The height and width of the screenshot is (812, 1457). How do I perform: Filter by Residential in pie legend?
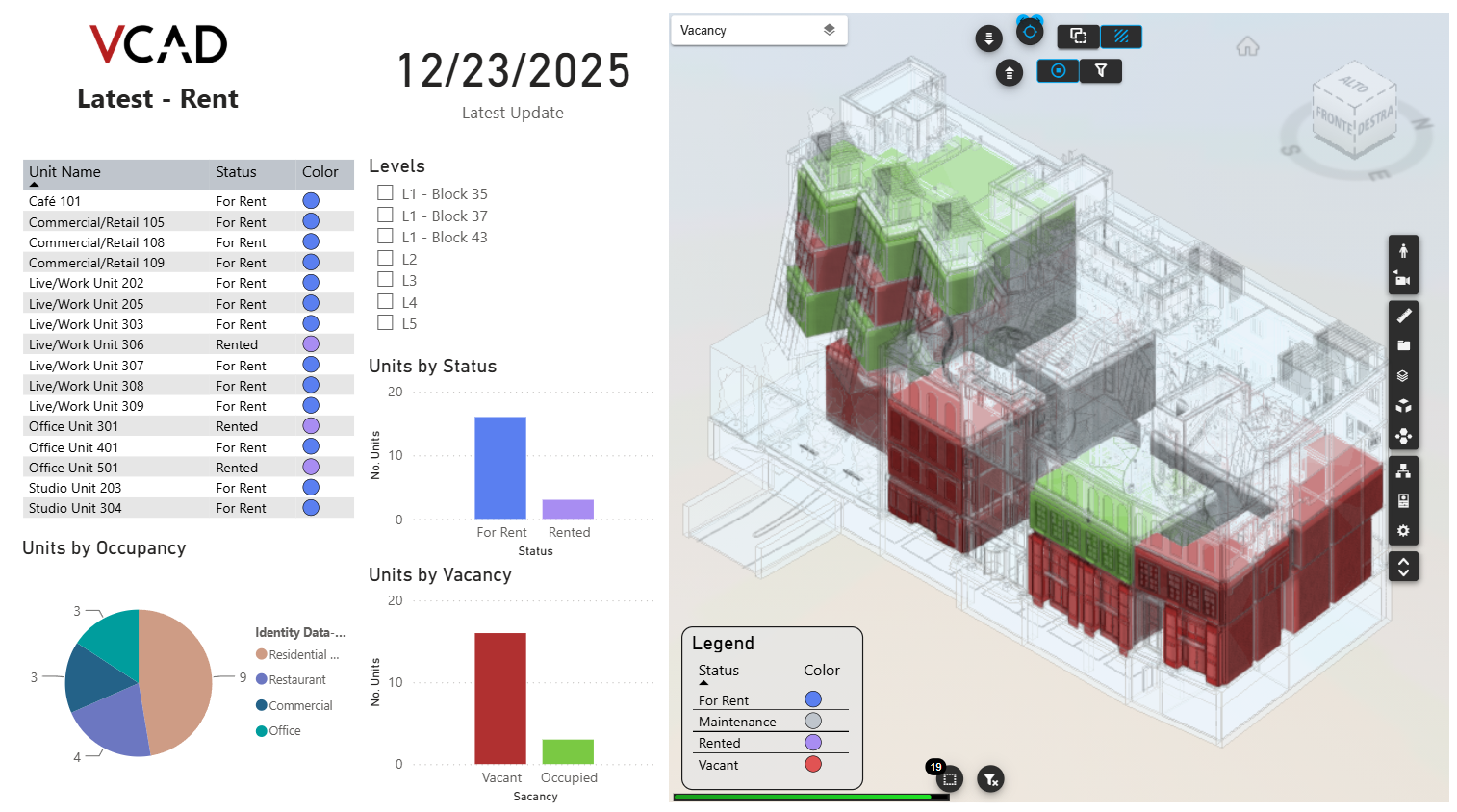(297, 654)
